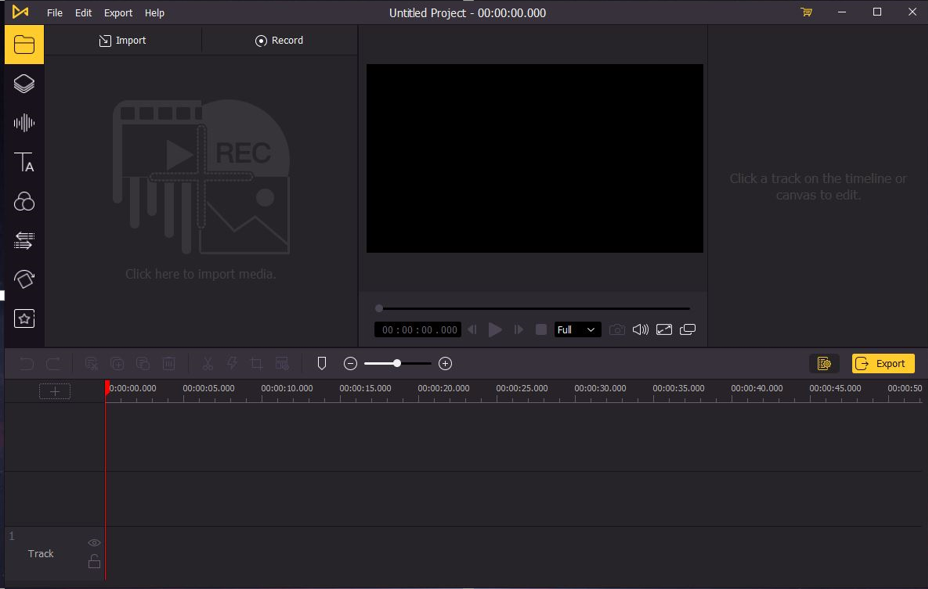Image resolution: width=928 pixels, height=589 pixels.
Task: Click the 00:00:20.000 ruler label
Action: 443,388
